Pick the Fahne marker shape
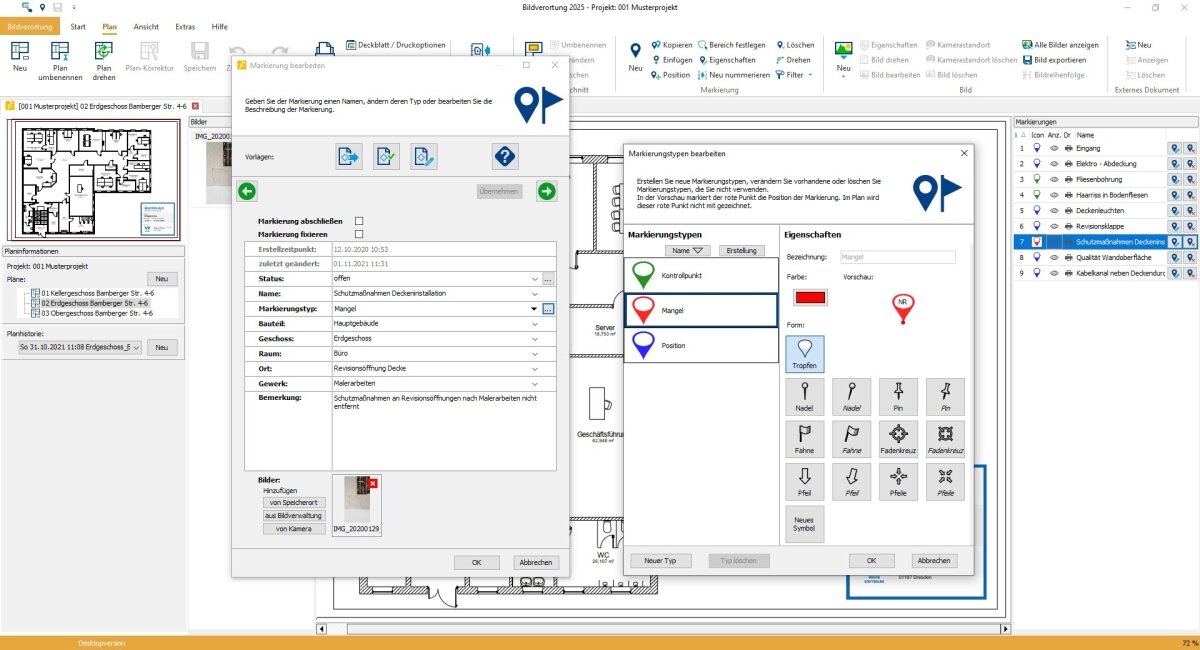The image size is (1200, 650). (x=805, y=440)
